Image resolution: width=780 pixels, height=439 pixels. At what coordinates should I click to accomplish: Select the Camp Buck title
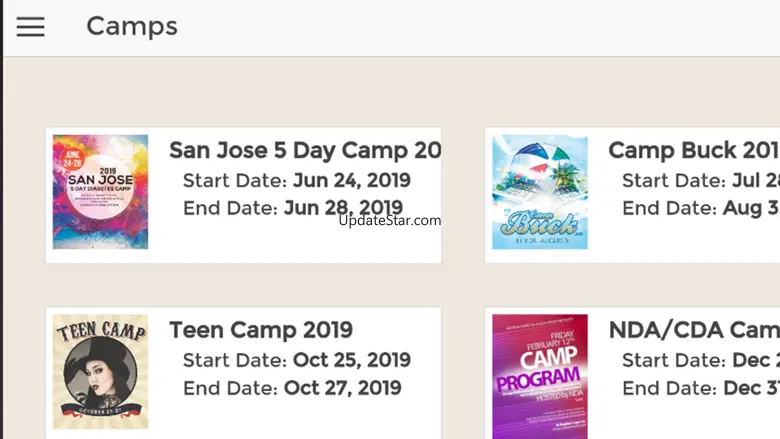coord(692,150)
